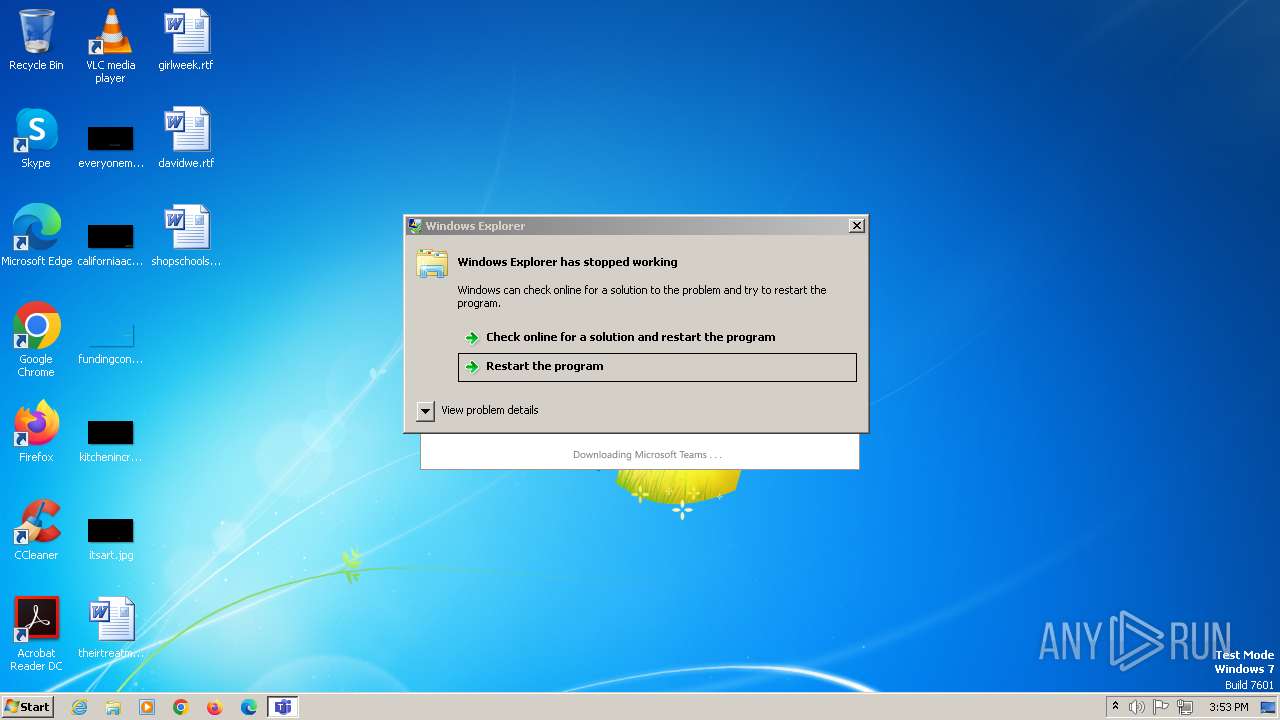
Task: Open Microsoft Teams taskbar icon
Action: 283,707
